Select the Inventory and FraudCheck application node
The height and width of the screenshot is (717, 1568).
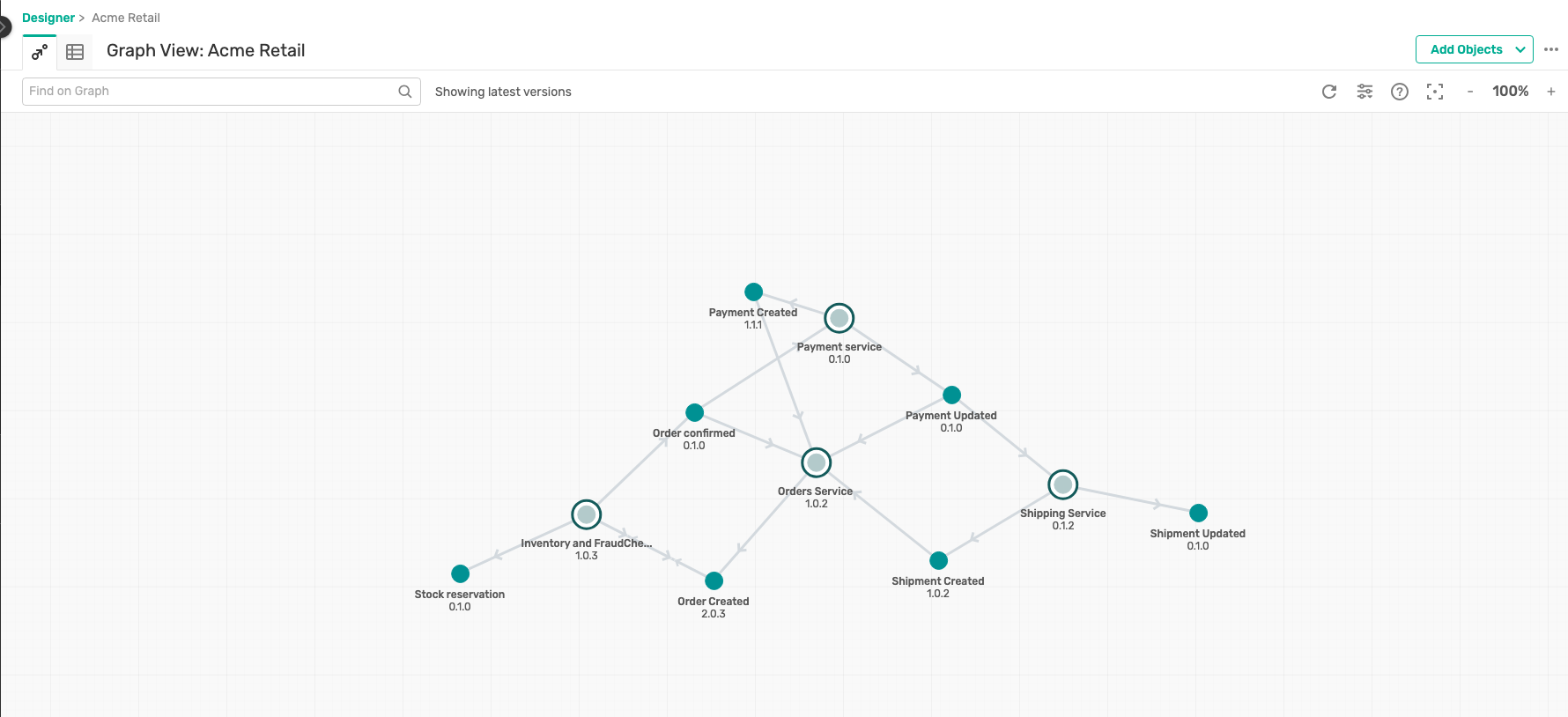[587, 514]
